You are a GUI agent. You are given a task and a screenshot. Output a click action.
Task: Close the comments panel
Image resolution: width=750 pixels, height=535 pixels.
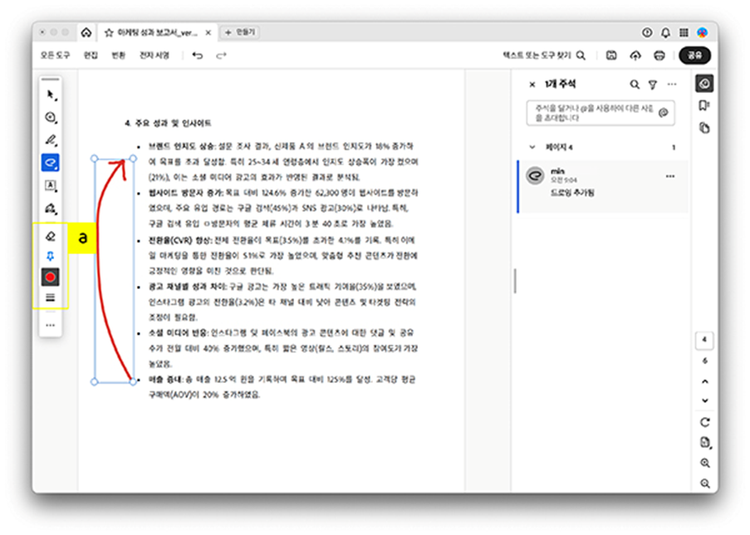point(532,85)
